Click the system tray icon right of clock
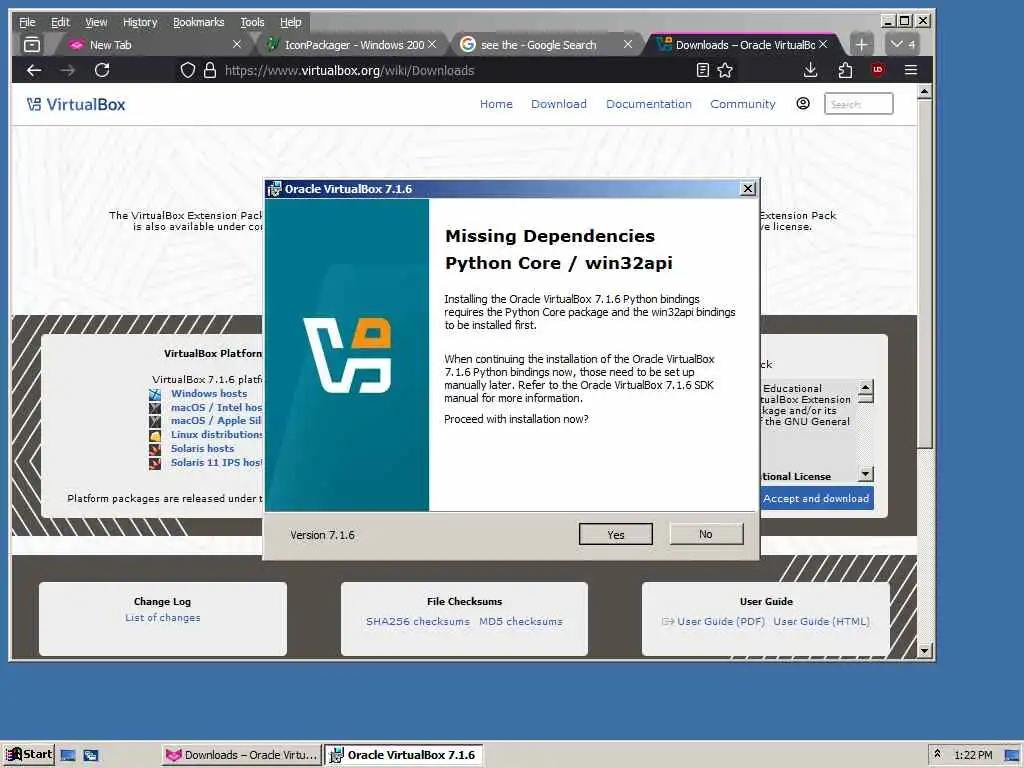The height and width of the screenshot is (768, 1024). 1012,755
